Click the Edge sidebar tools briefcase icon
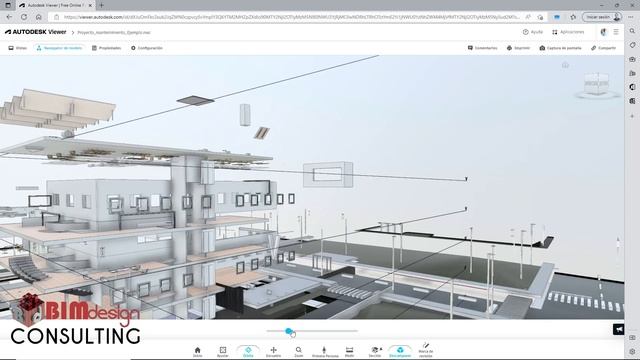The image size is (640, 360). click(x=632, y=59)
